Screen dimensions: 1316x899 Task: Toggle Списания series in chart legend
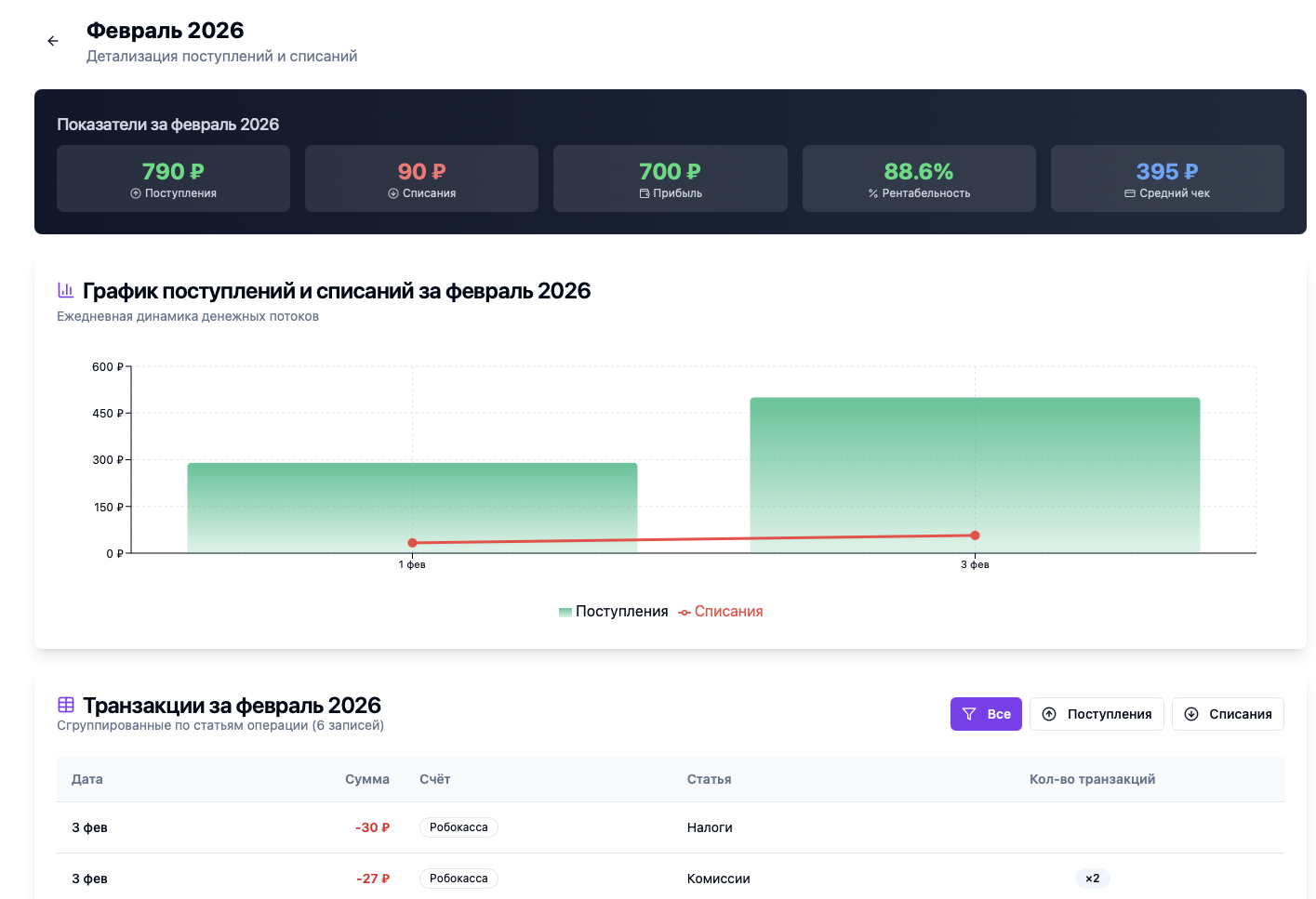coord(721,612)
